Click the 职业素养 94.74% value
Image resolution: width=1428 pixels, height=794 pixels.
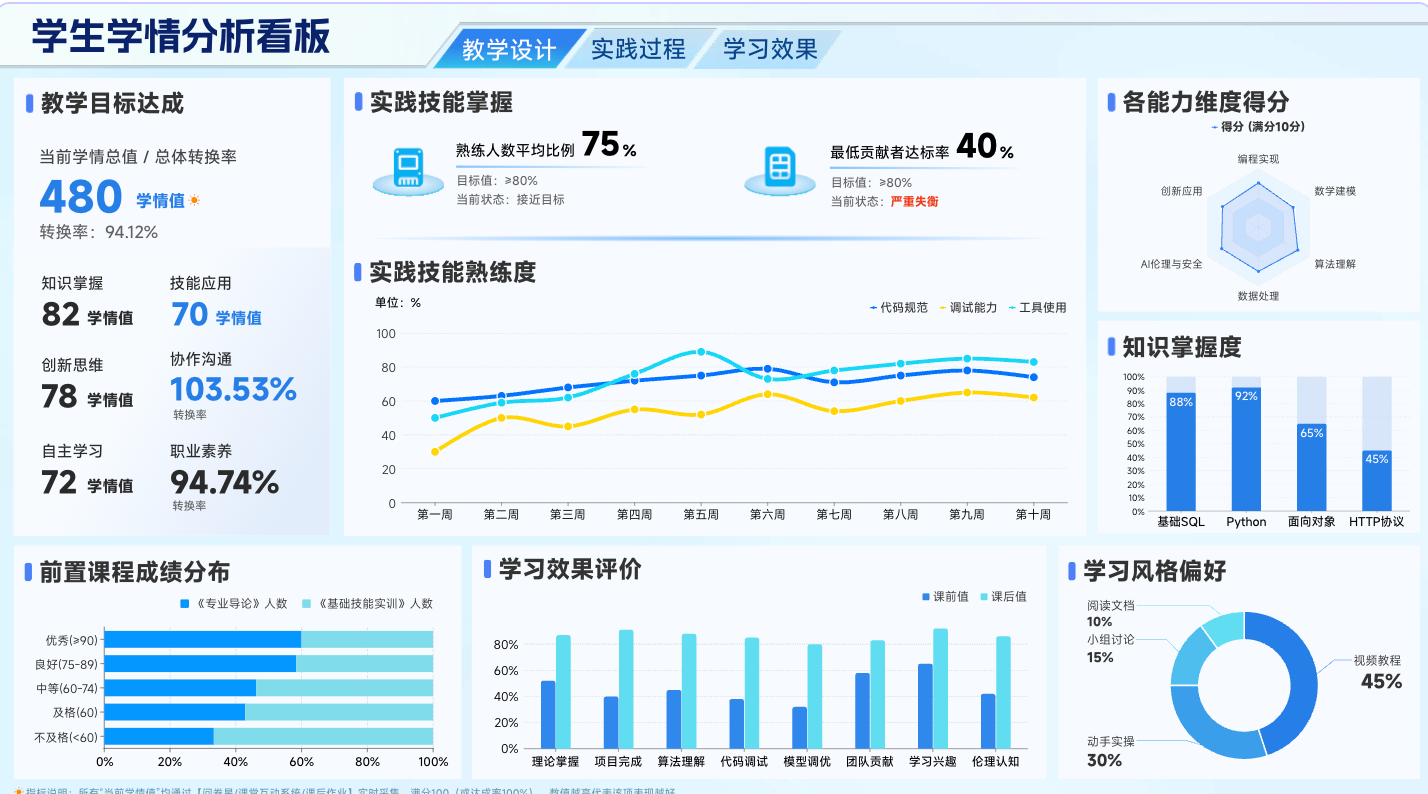click(x=224, y=482)
